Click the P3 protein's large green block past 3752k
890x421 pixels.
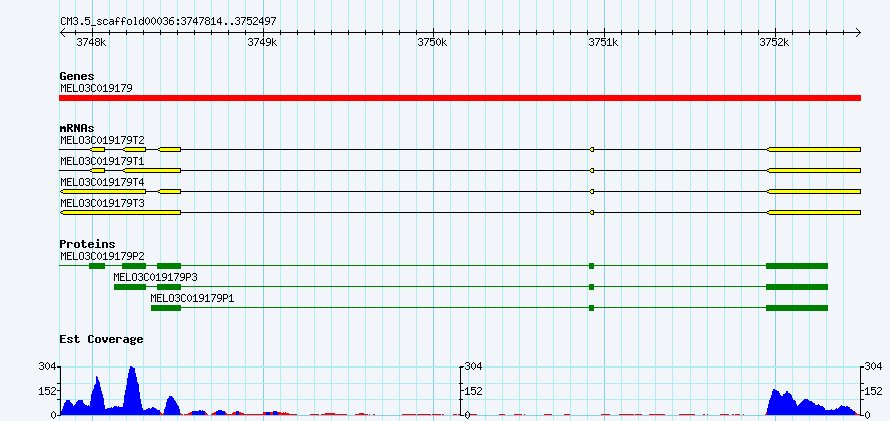pos(797,287)
